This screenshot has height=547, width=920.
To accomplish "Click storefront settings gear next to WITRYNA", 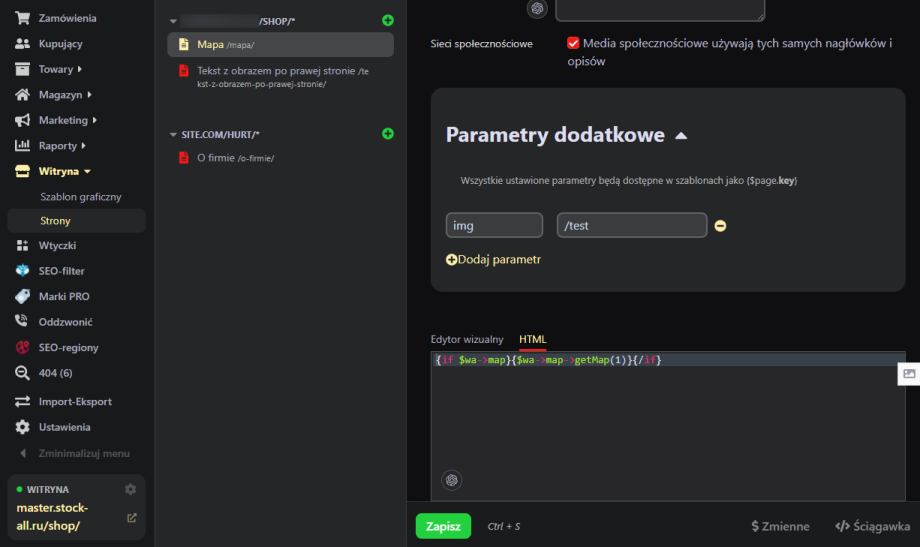I will pyautogui.click(x=130, y=489).
